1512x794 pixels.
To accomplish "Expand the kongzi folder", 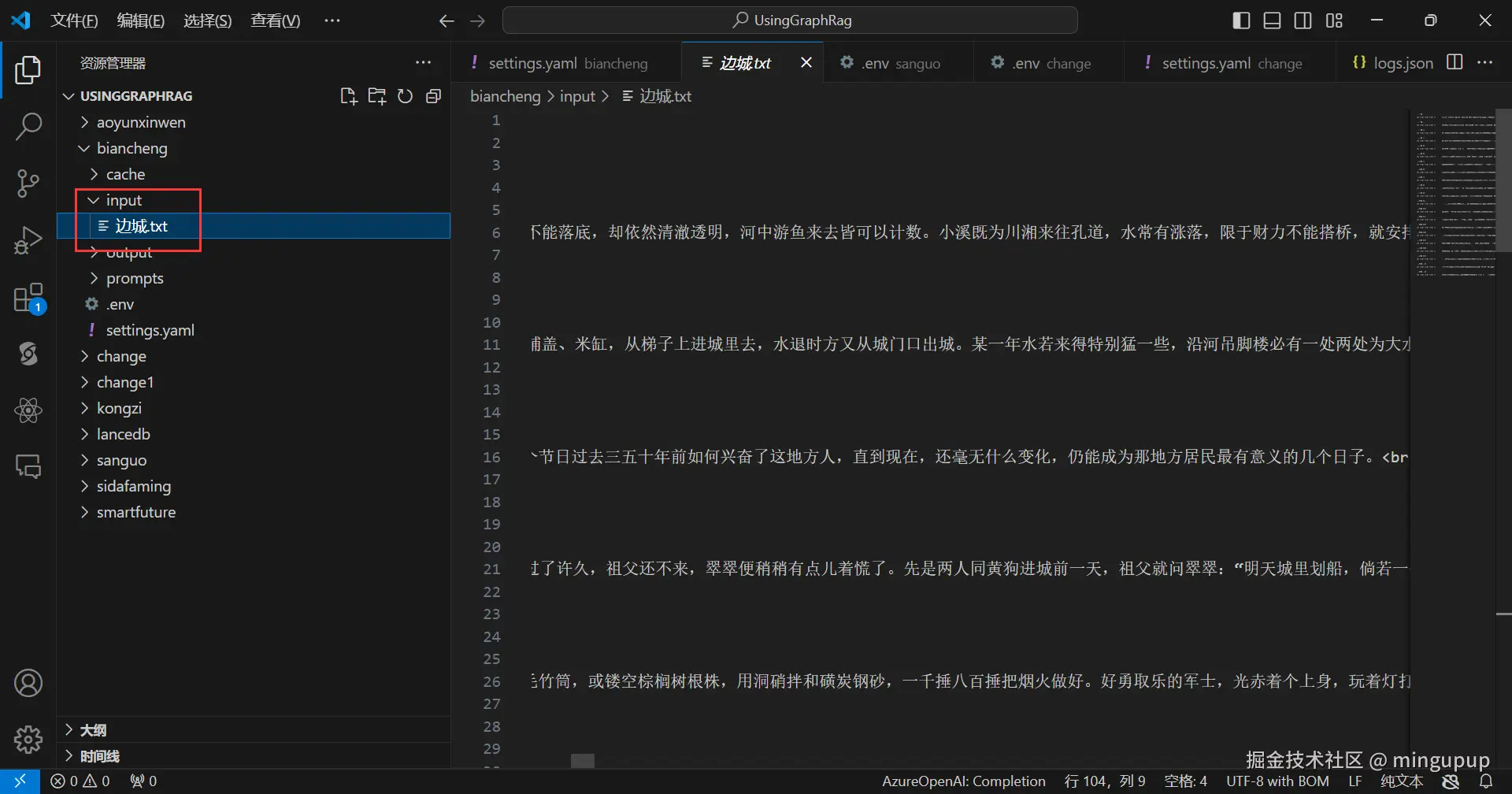I will pos(254,408).
